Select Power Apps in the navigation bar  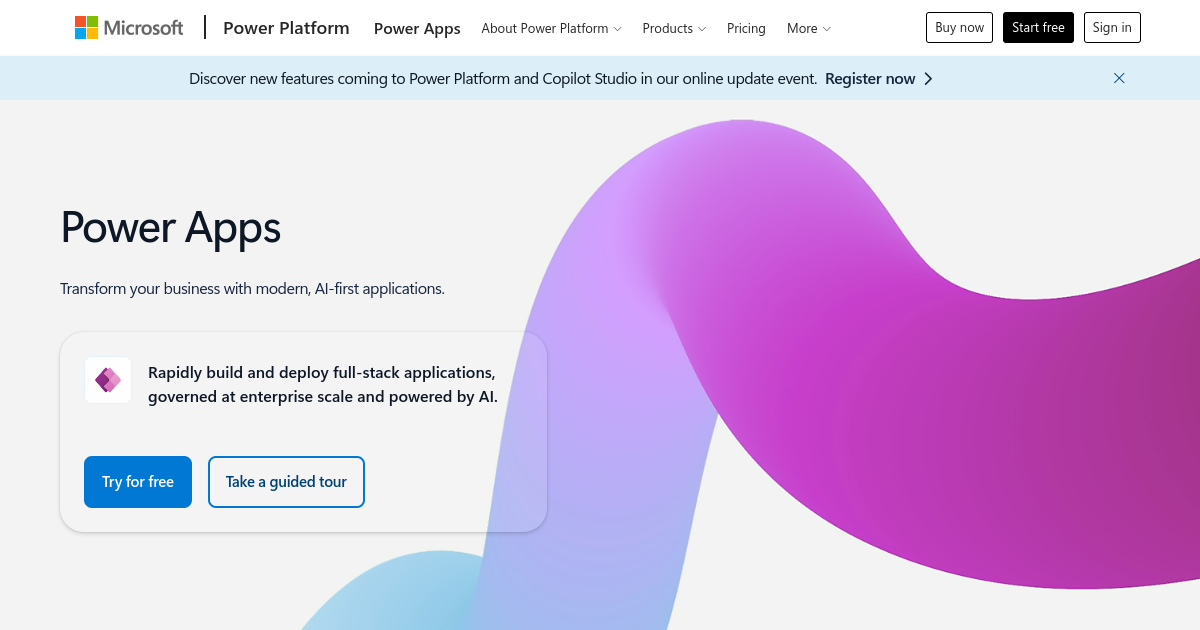point(417,28)
